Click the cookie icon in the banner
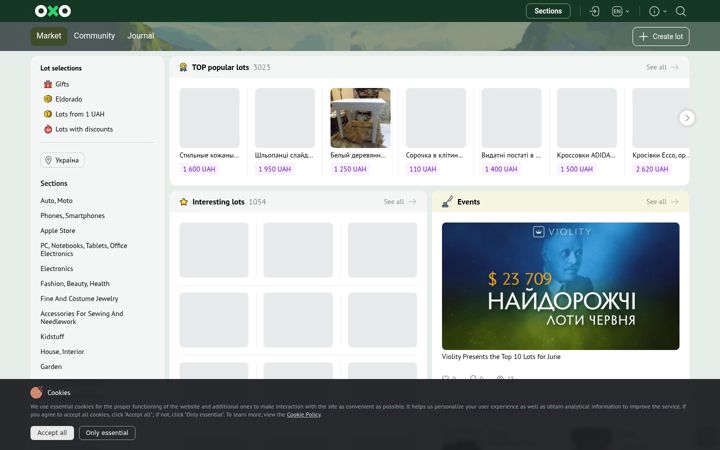 tap(37, 393)
